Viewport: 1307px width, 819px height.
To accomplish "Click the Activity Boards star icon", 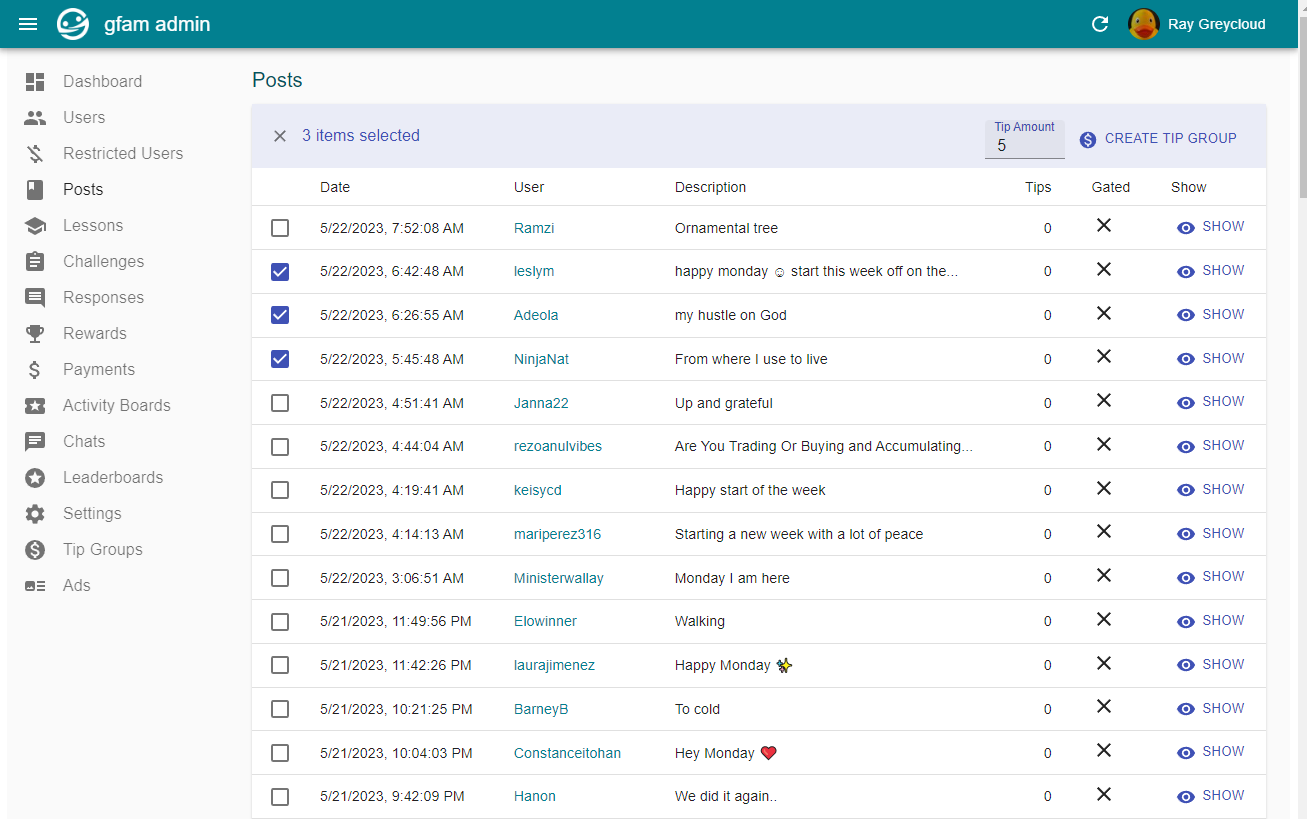I will [35, 406].
